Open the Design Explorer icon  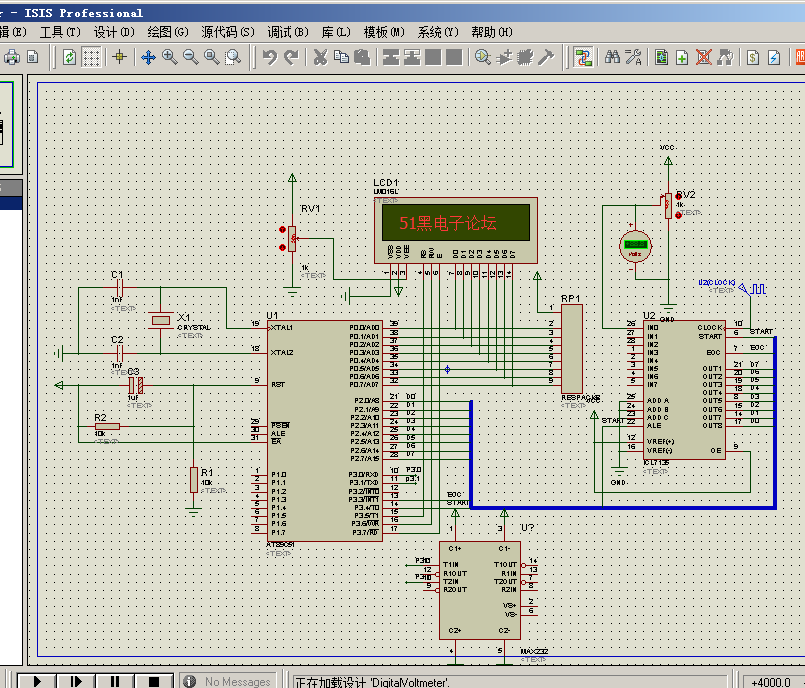pyautogui.click(x=662, y=57)
